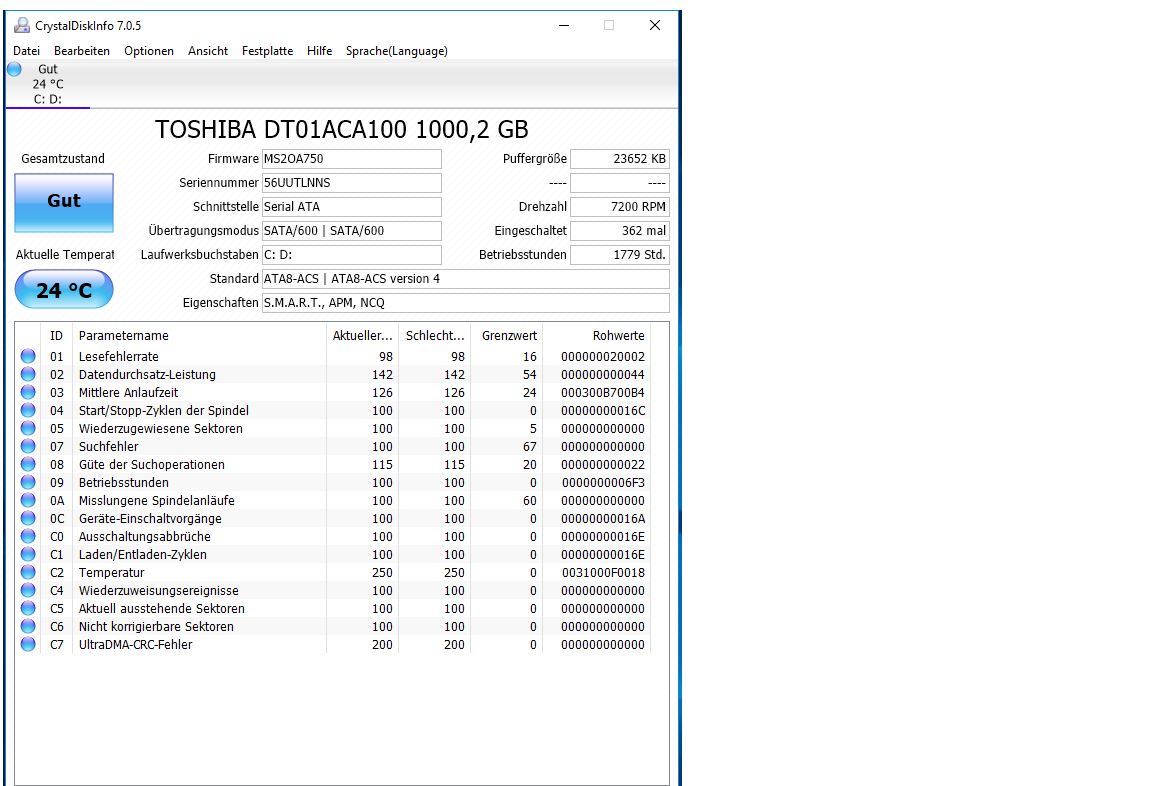Click the Seriennummer field 56UUTLNNS
Image resolution: width=1152 pixels, height=786 pixels.
(352, 183)
